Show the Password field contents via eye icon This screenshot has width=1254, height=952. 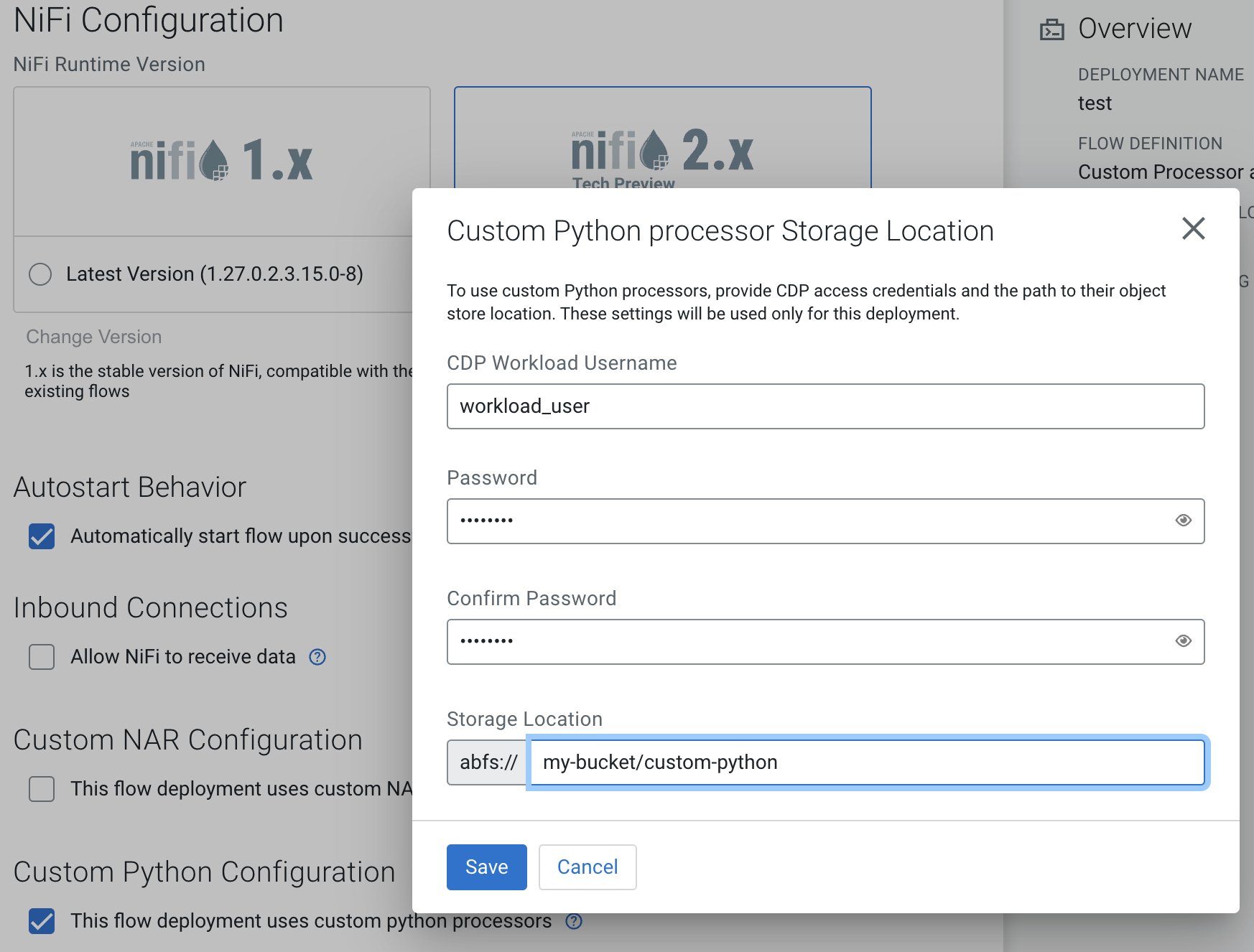tap(1183, 521)
